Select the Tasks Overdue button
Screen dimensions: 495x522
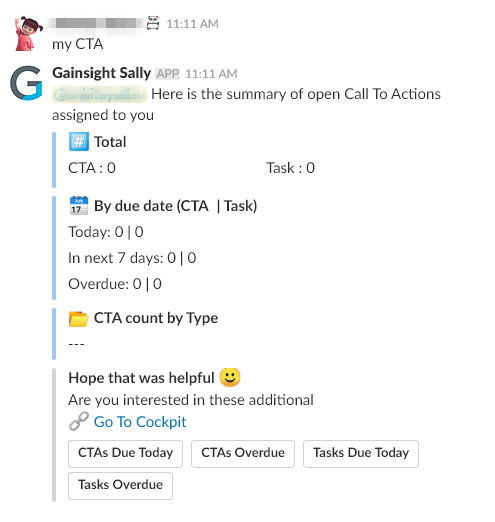(x=120, y=486)
